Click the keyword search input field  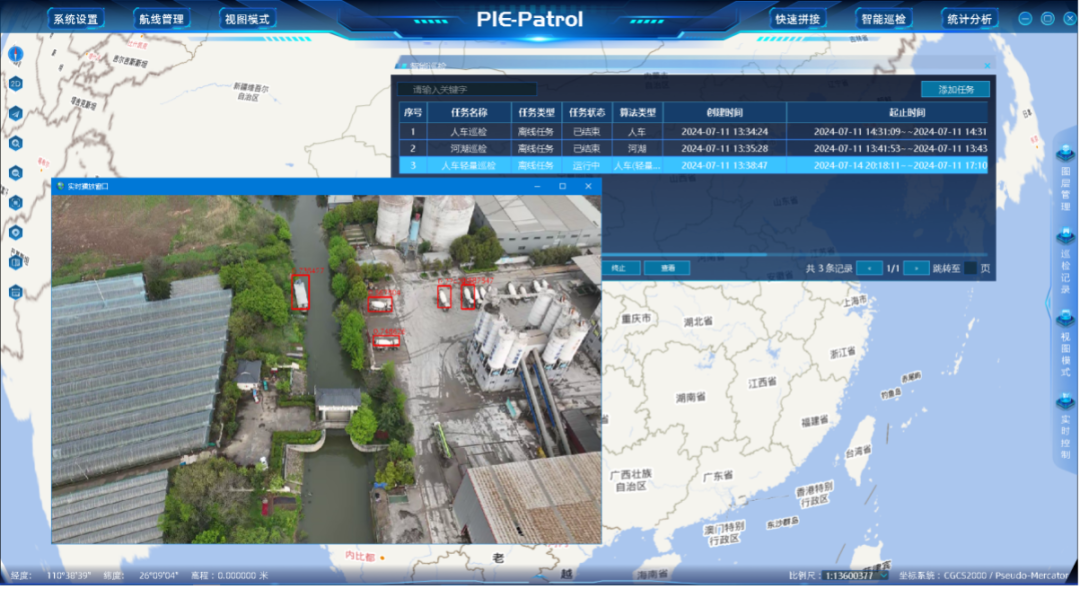click(467, 89)
